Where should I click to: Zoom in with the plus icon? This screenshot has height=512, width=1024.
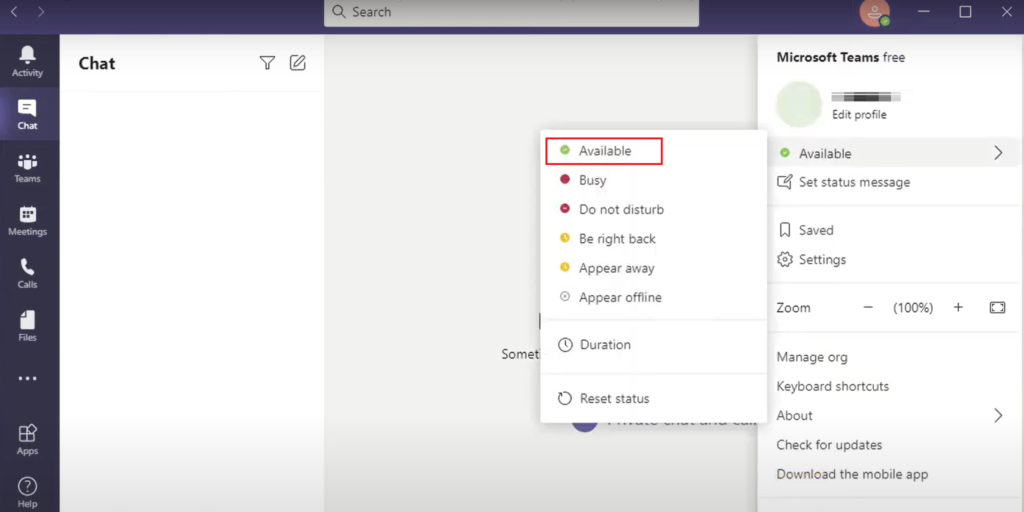click(958, 308)
